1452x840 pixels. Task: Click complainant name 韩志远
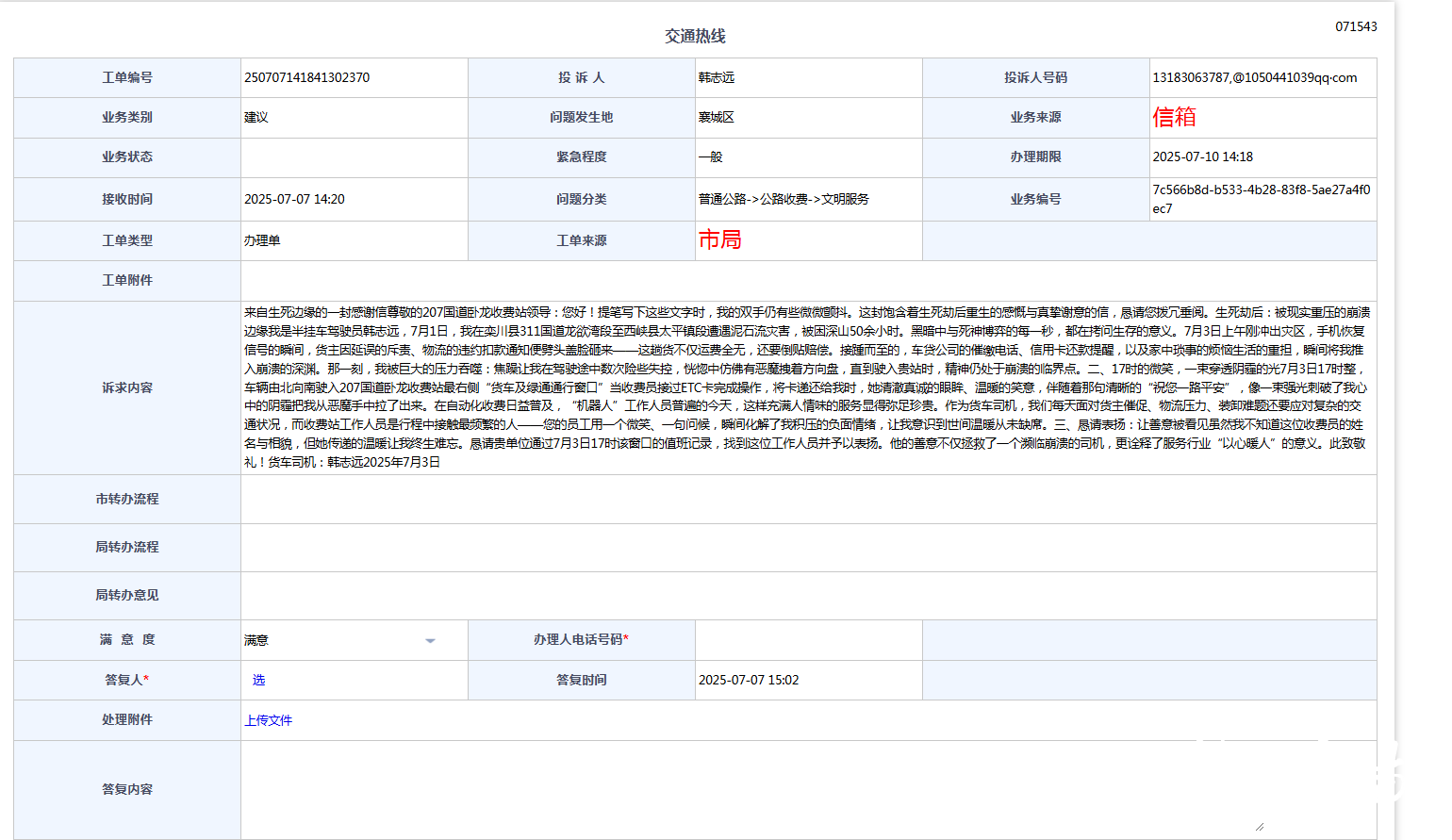pyautogui.click(x=717, y=77)
